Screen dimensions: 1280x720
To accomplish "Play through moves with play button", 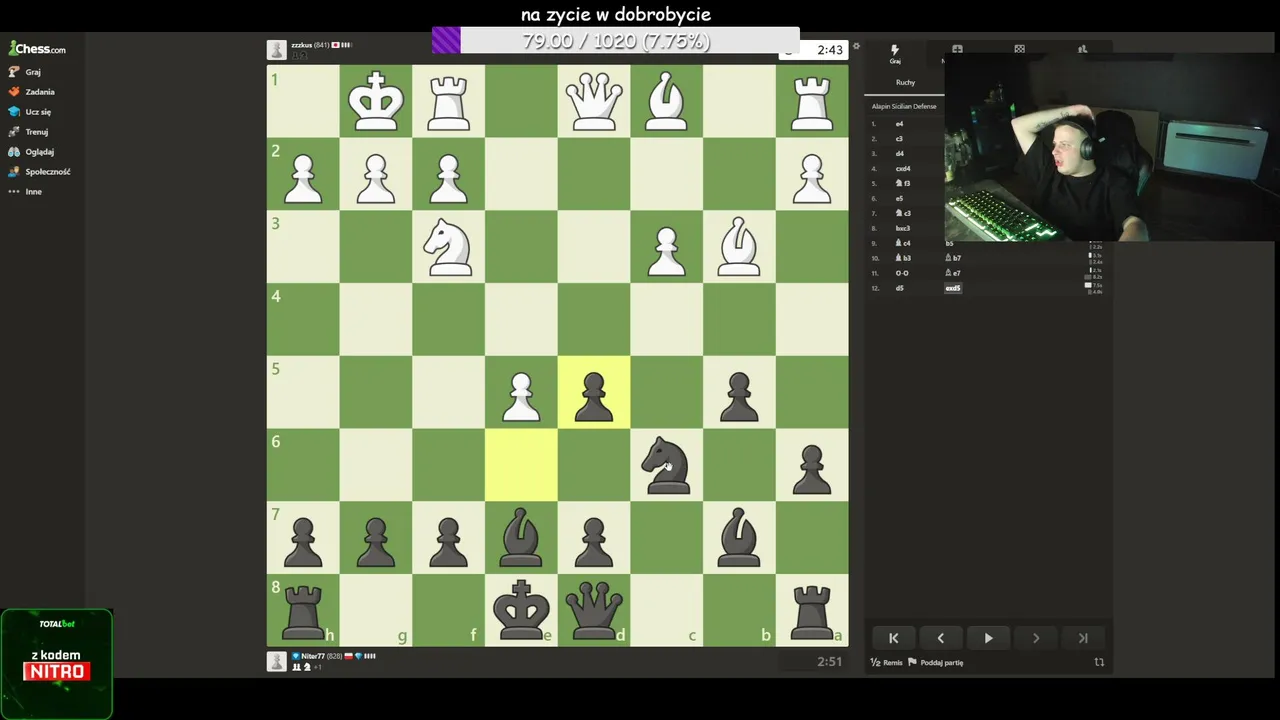I will coord(988,638).
